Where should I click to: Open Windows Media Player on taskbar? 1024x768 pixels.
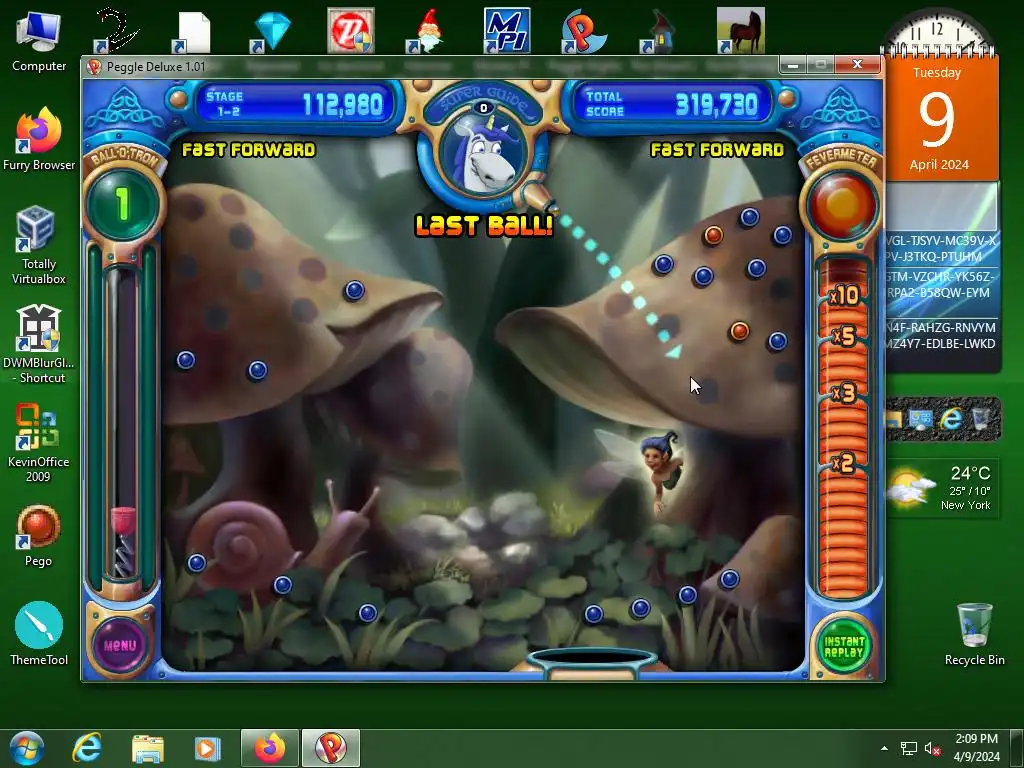coord(207,748)
